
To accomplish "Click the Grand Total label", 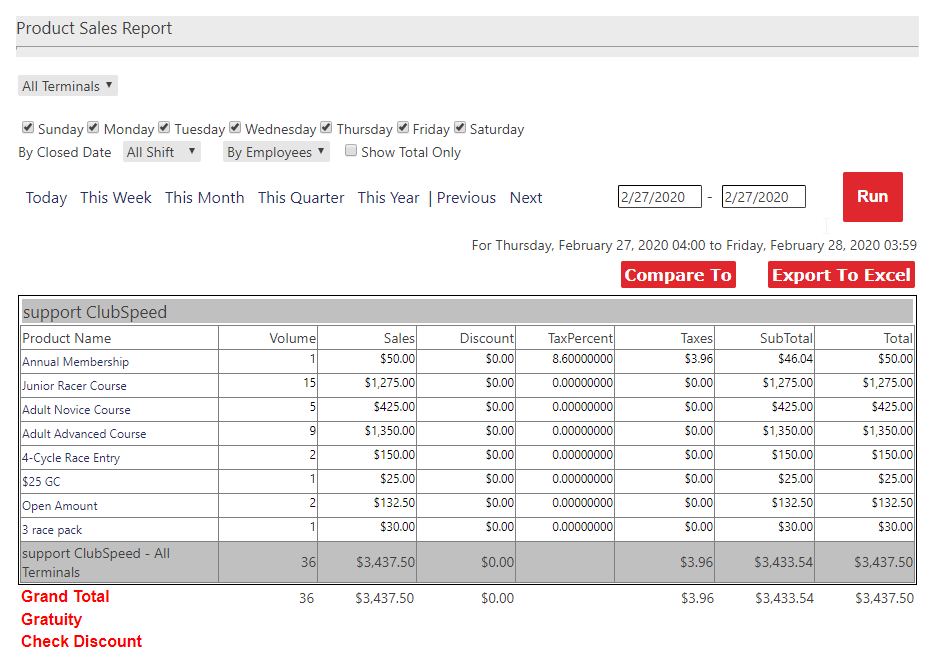I will [x=65, y=596].
